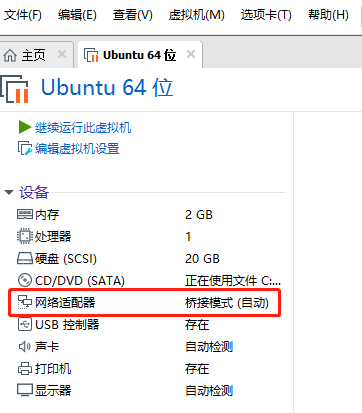Screen dimensions: 362x413
Task: Click the processor count value 1
Action: (188, 237)
